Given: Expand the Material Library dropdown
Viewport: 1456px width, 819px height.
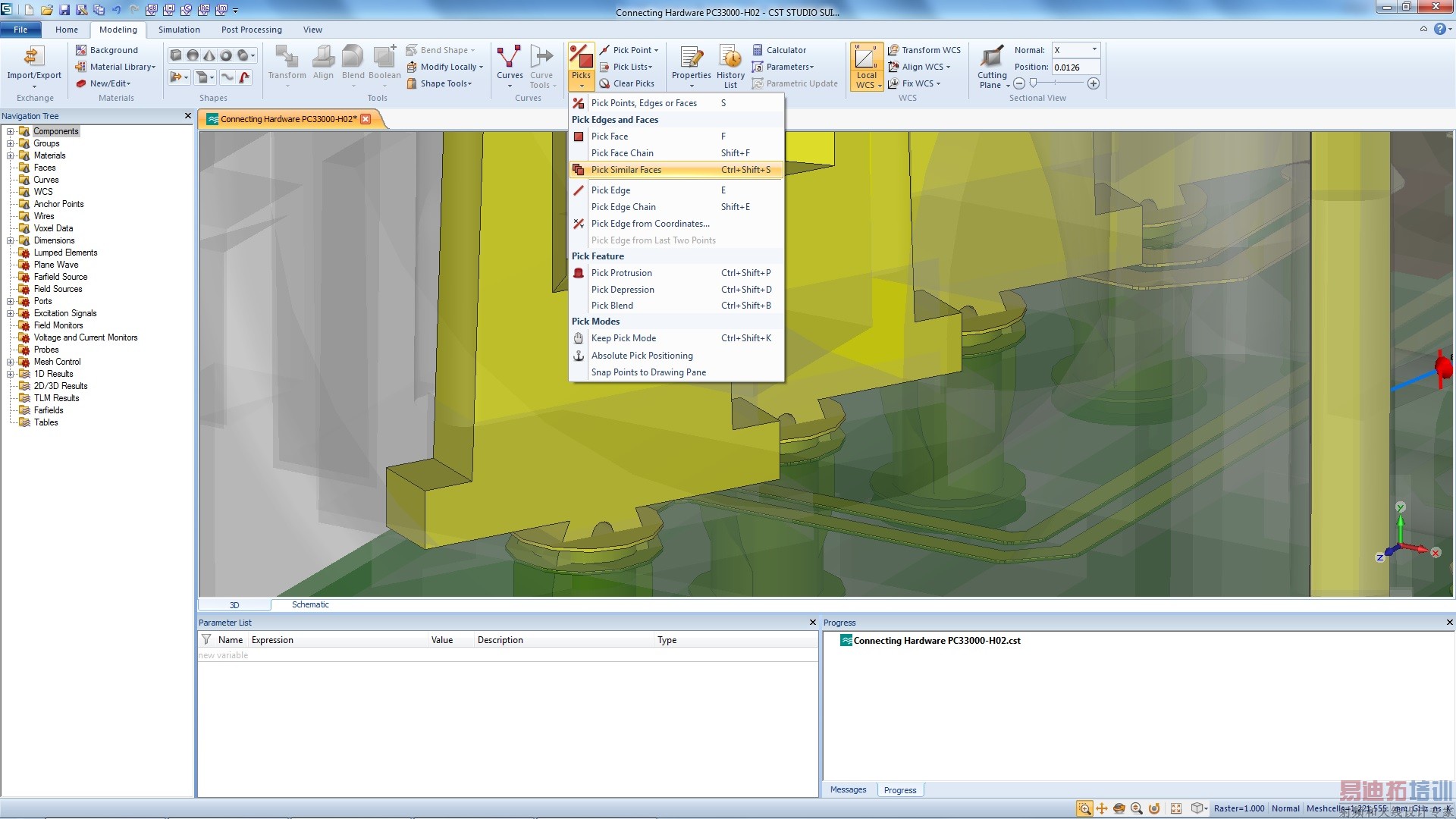Looking at the screenshot, I should 122,67.
